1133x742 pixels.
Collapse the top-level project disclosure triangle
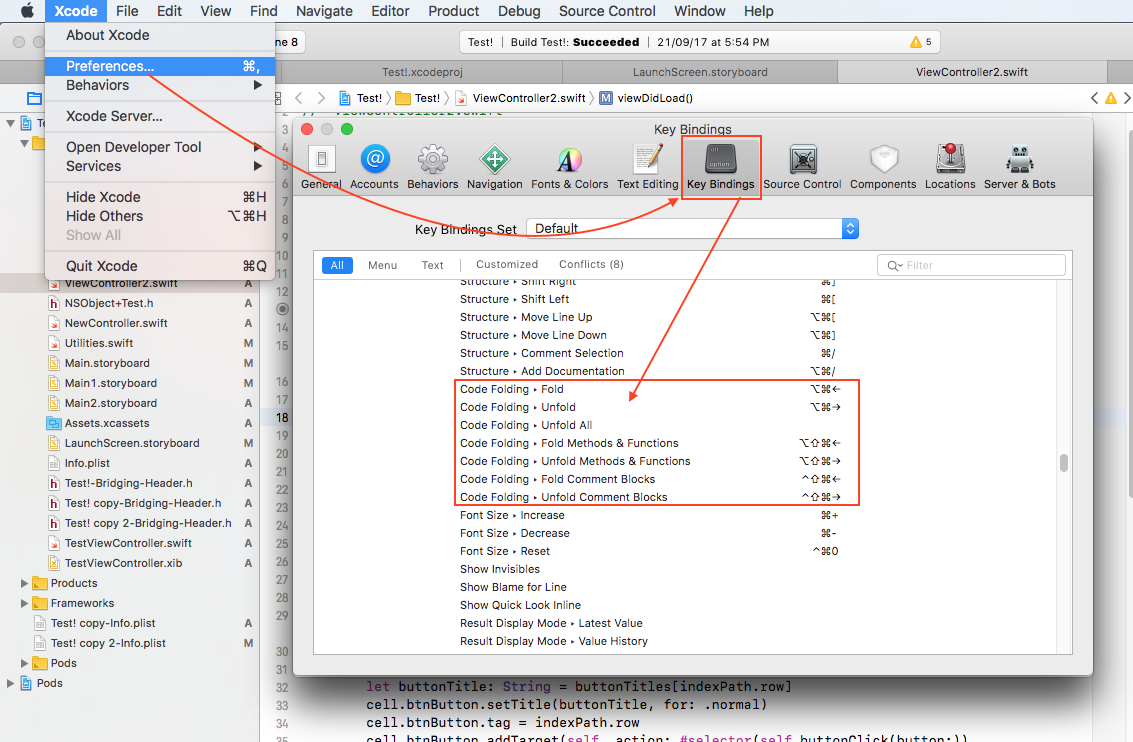pos(10,123)
